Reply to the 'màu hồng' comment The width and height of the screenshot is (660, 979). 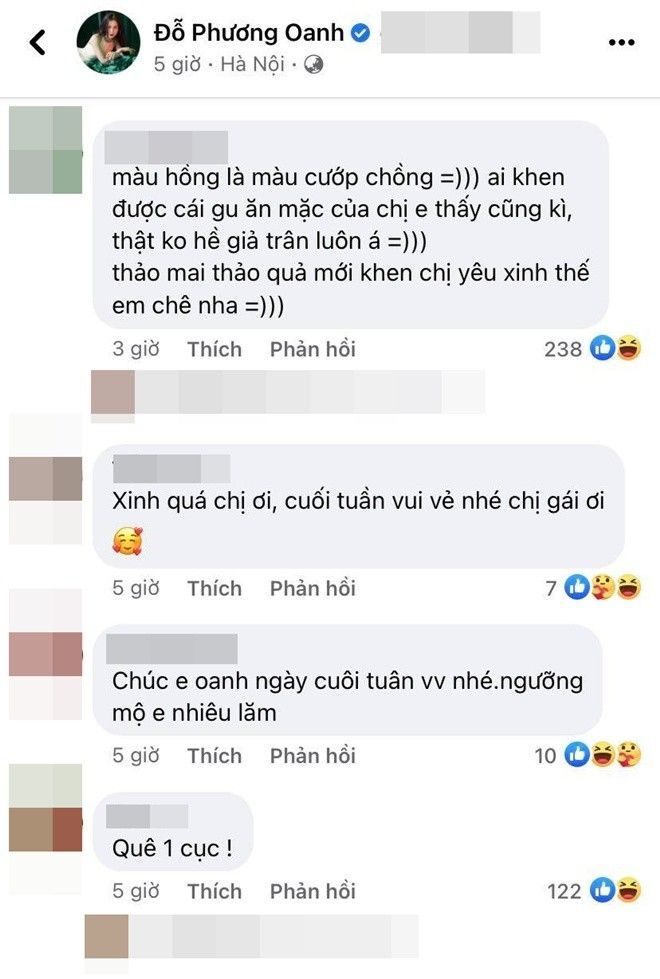pos(312,349)
